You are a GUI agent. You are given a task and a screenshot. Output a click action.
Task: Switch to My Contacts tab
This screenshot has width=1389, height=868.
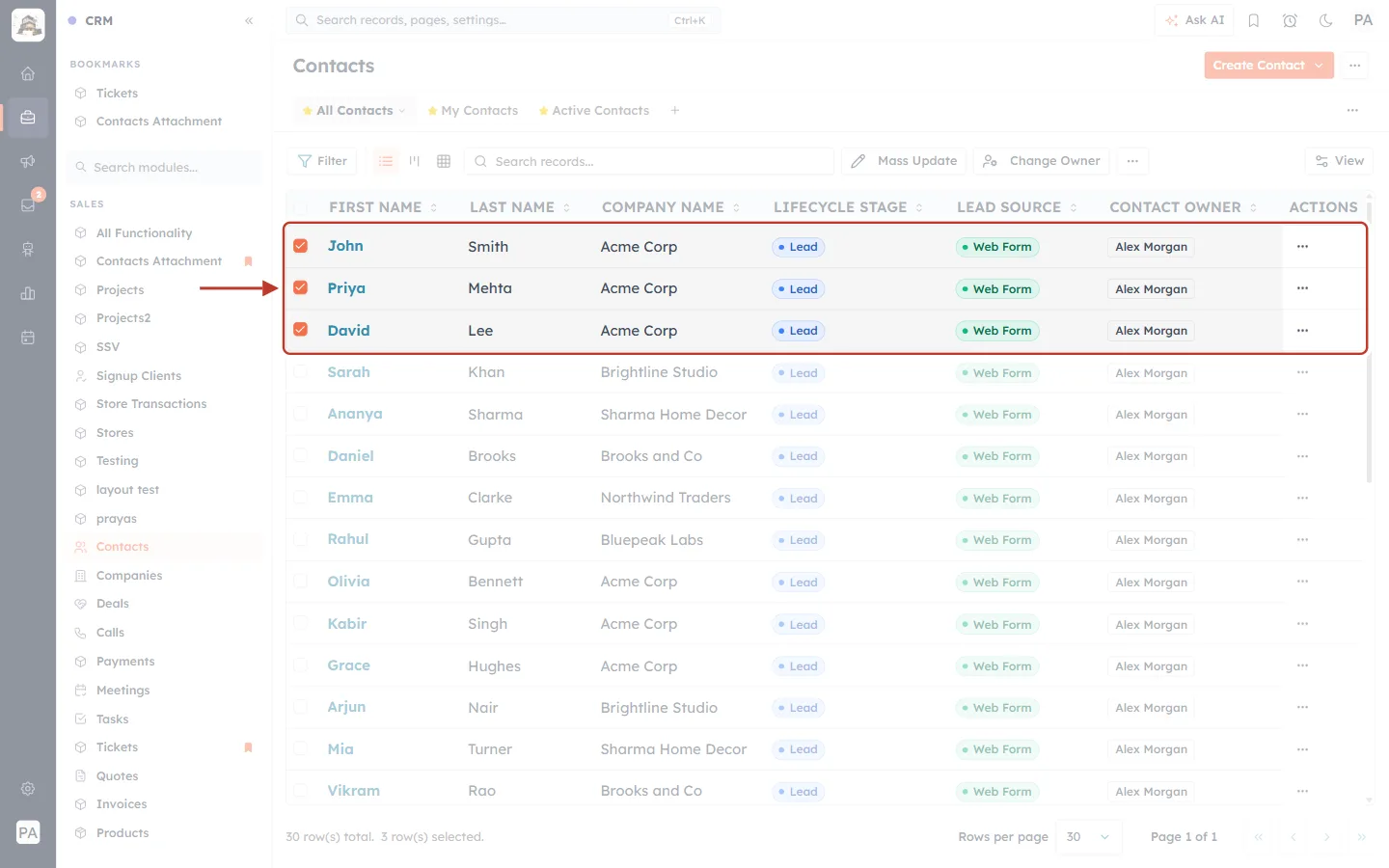click(x=473, y=111)
